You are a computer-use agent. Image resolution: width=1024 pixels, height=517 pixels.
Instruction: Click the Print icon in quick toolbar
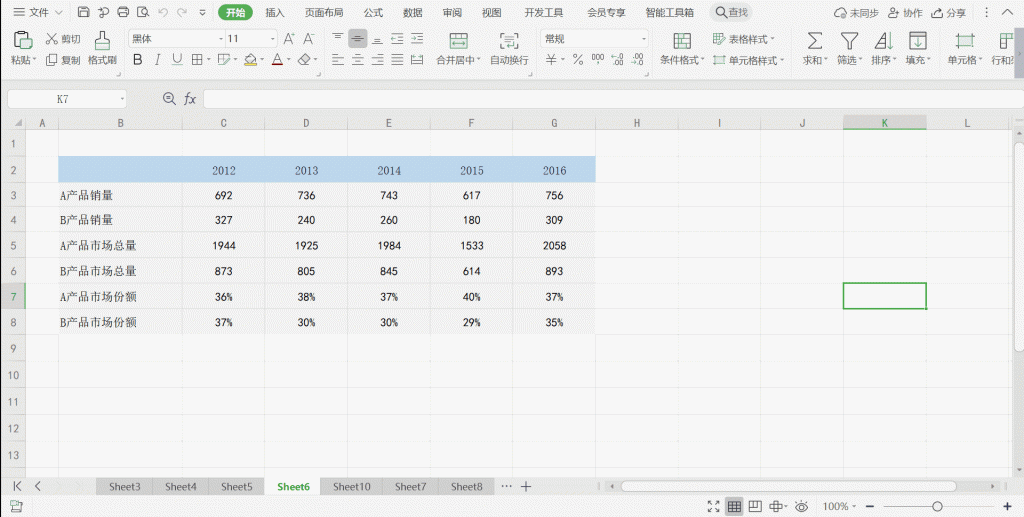123,12
